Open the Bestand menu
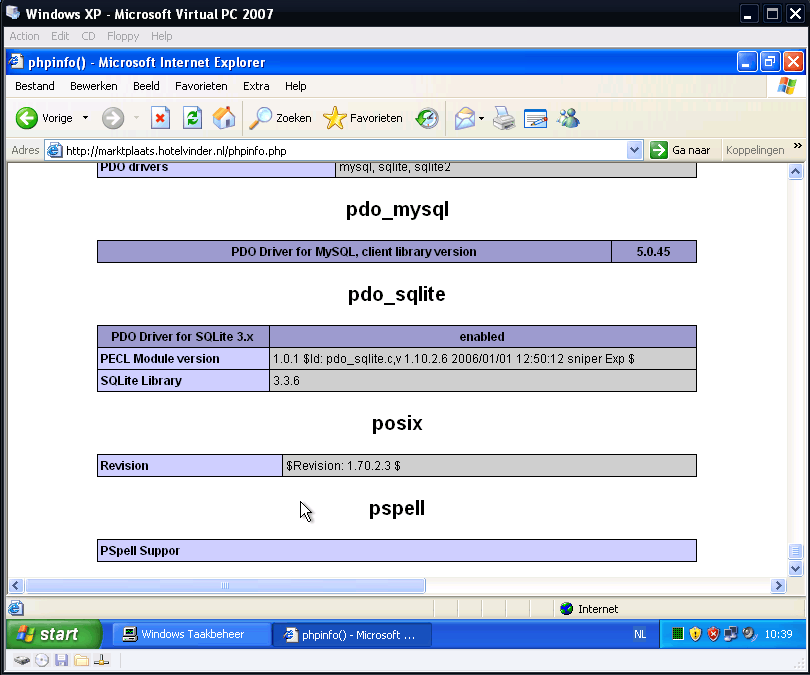Image resolution: width=810 pixels, height=675 pixels. (35, 86)
